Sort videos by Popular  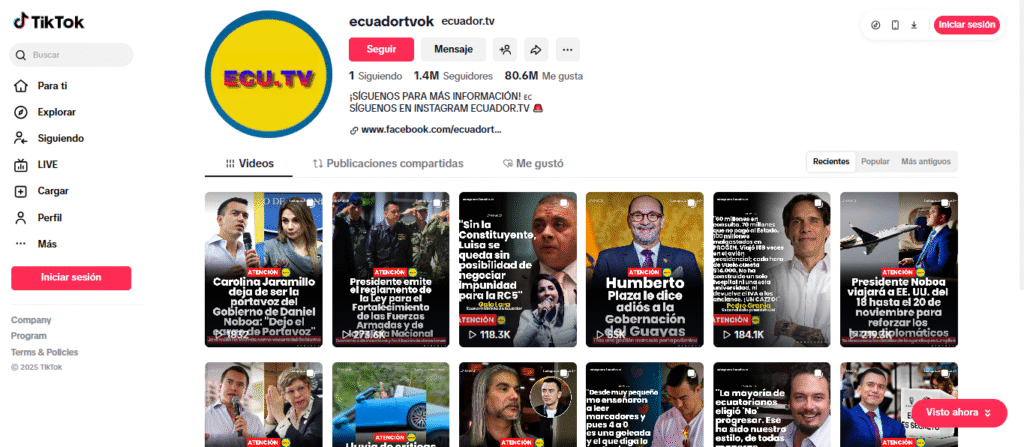[x=875, y=161]
